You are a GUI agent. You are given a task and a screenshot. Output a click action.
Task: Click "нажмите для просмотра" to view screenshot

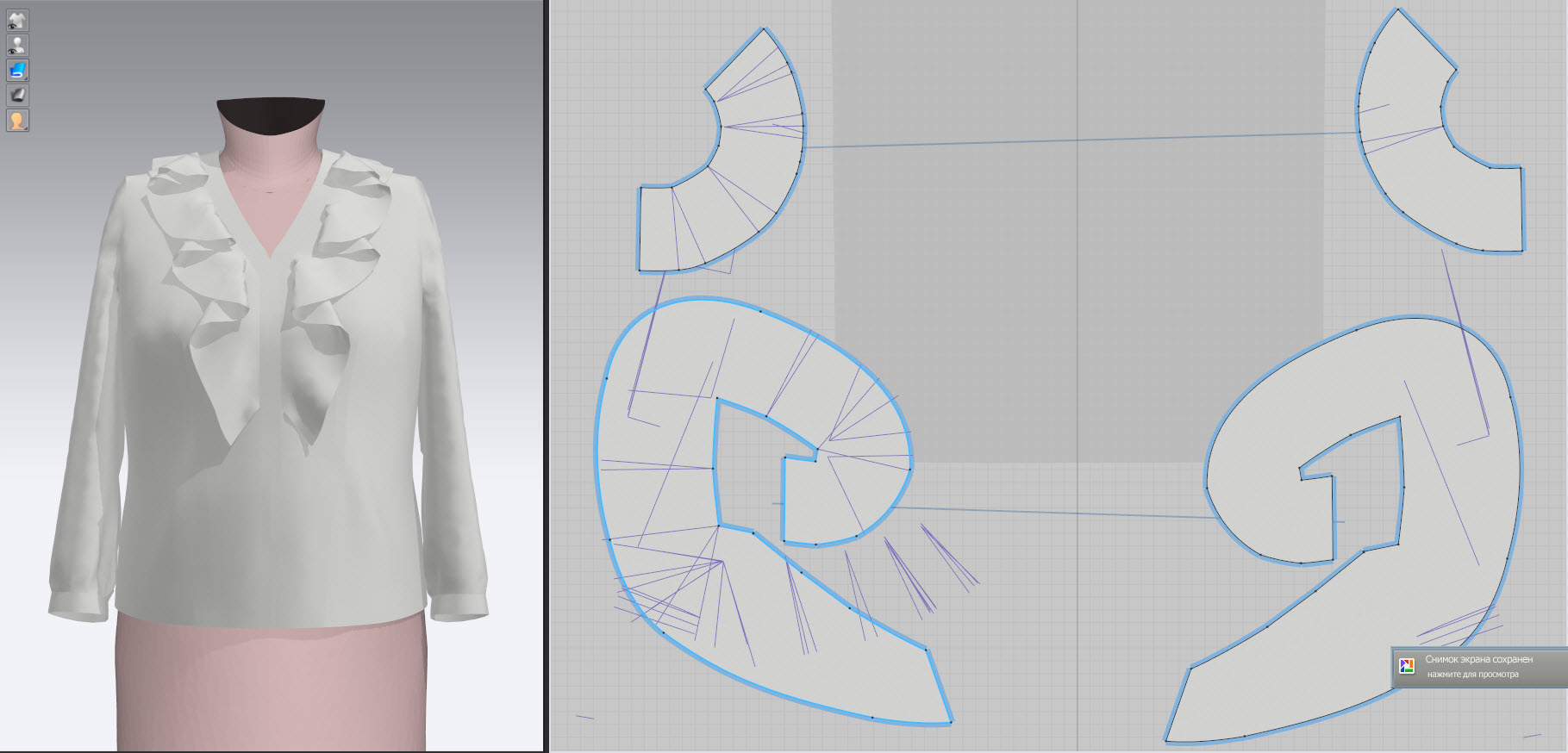pyautogui.click(x=1472, y=675)
